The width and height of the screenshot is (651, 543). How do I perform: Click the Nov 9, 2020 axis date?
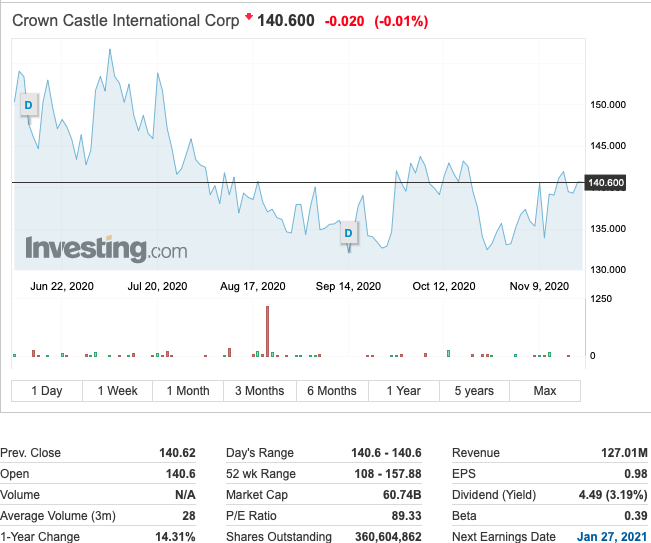[x=539, y=286]
